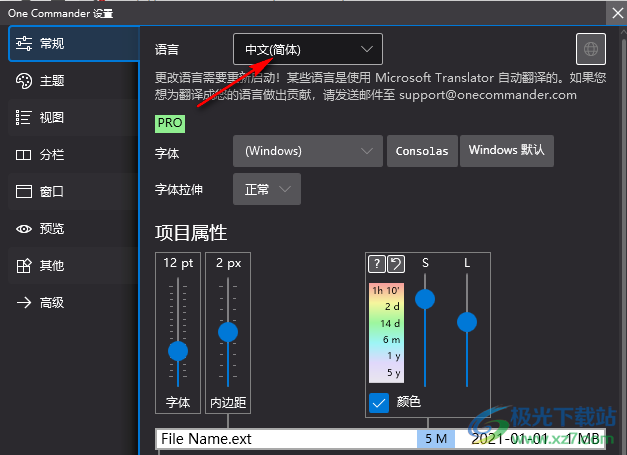Click the blocks icon beside 其他
Screen dimensions: 627x455
pos(24,265)
